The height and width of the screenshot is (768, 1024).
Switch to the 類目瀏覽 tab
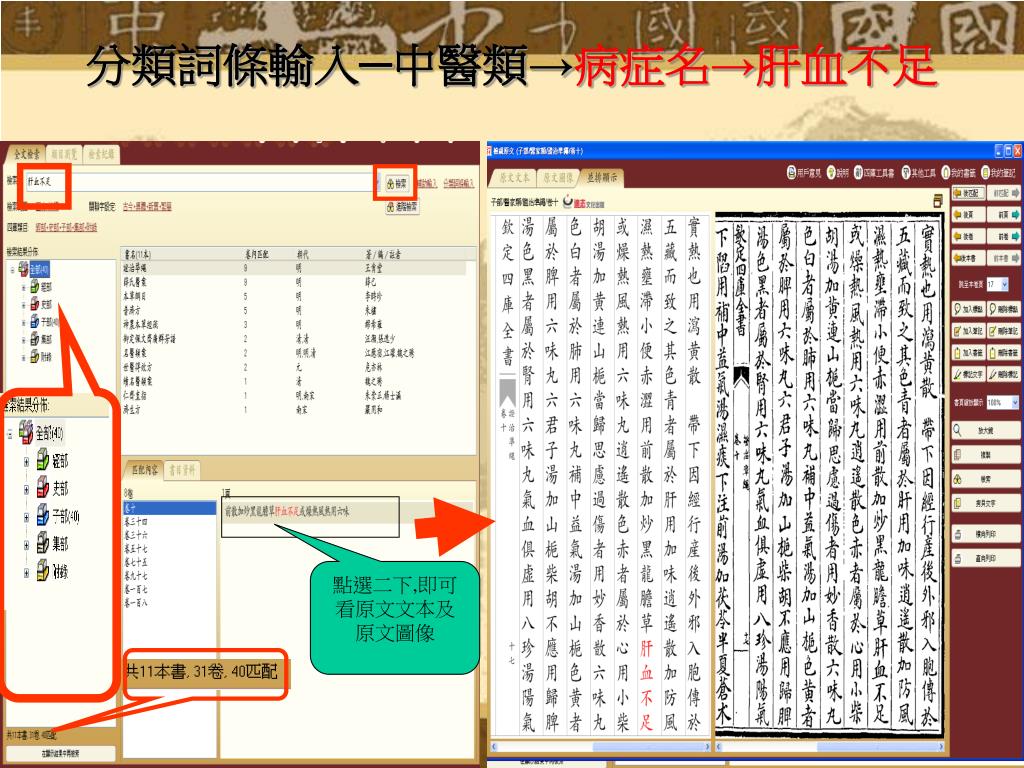tap(63, 154)
